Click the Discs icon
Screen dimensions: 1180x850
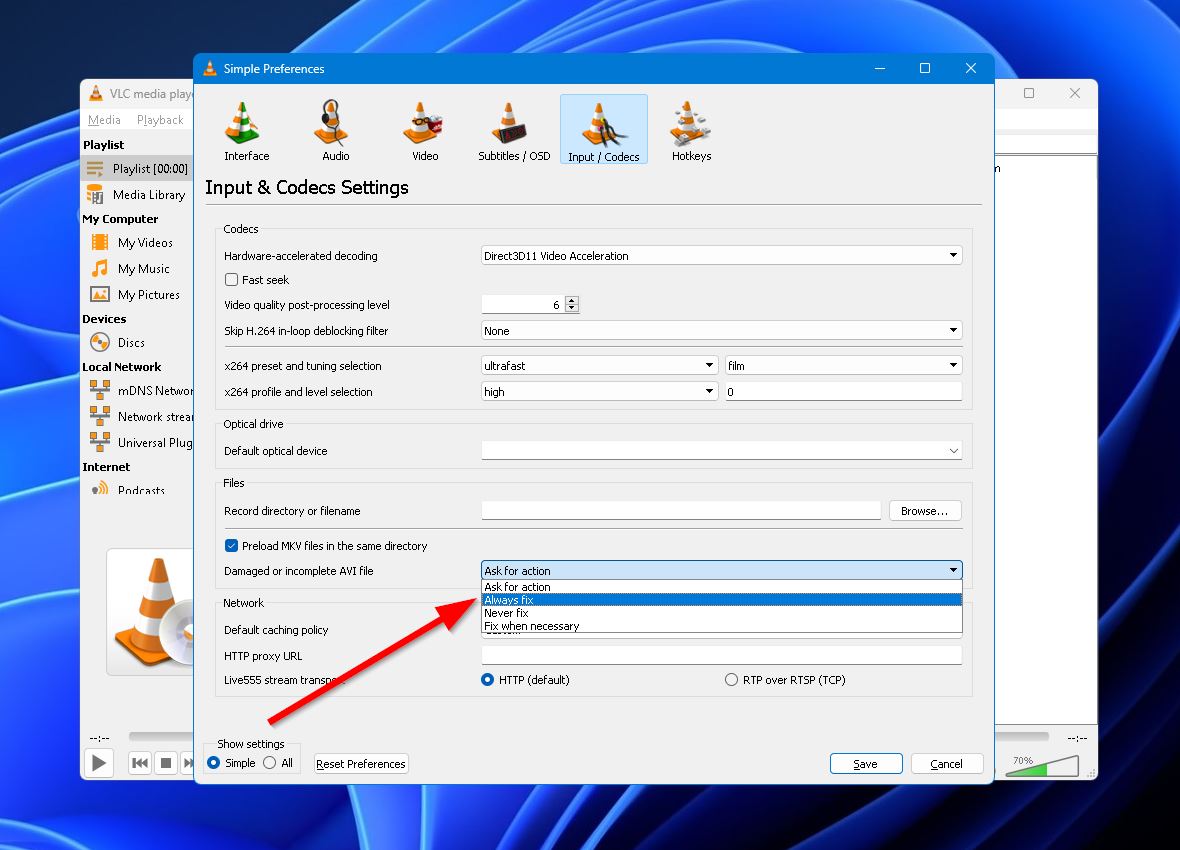99,343
